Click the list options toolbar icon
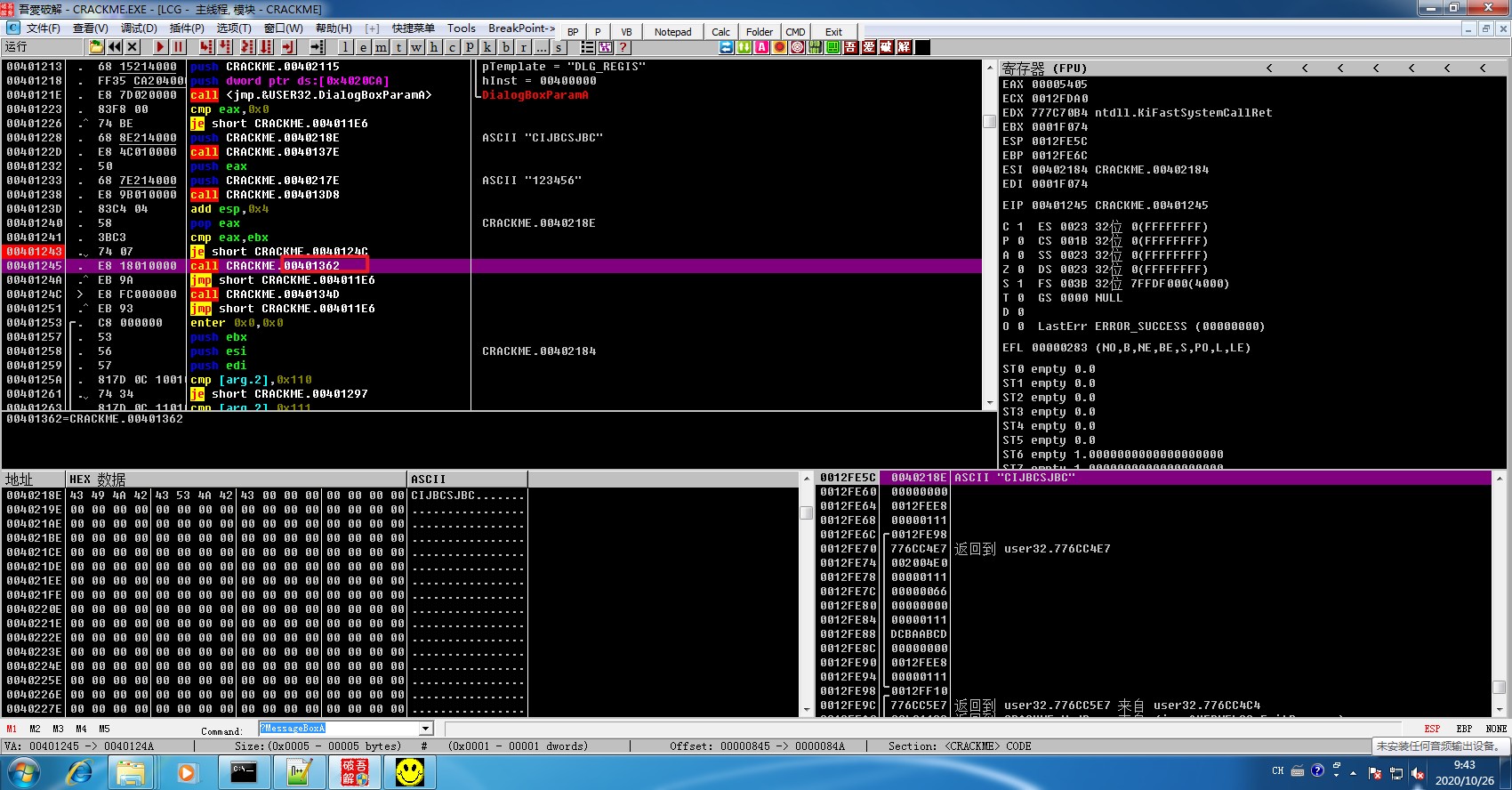The height and width of the screenshot is (790, 1512). click(588, 47)
